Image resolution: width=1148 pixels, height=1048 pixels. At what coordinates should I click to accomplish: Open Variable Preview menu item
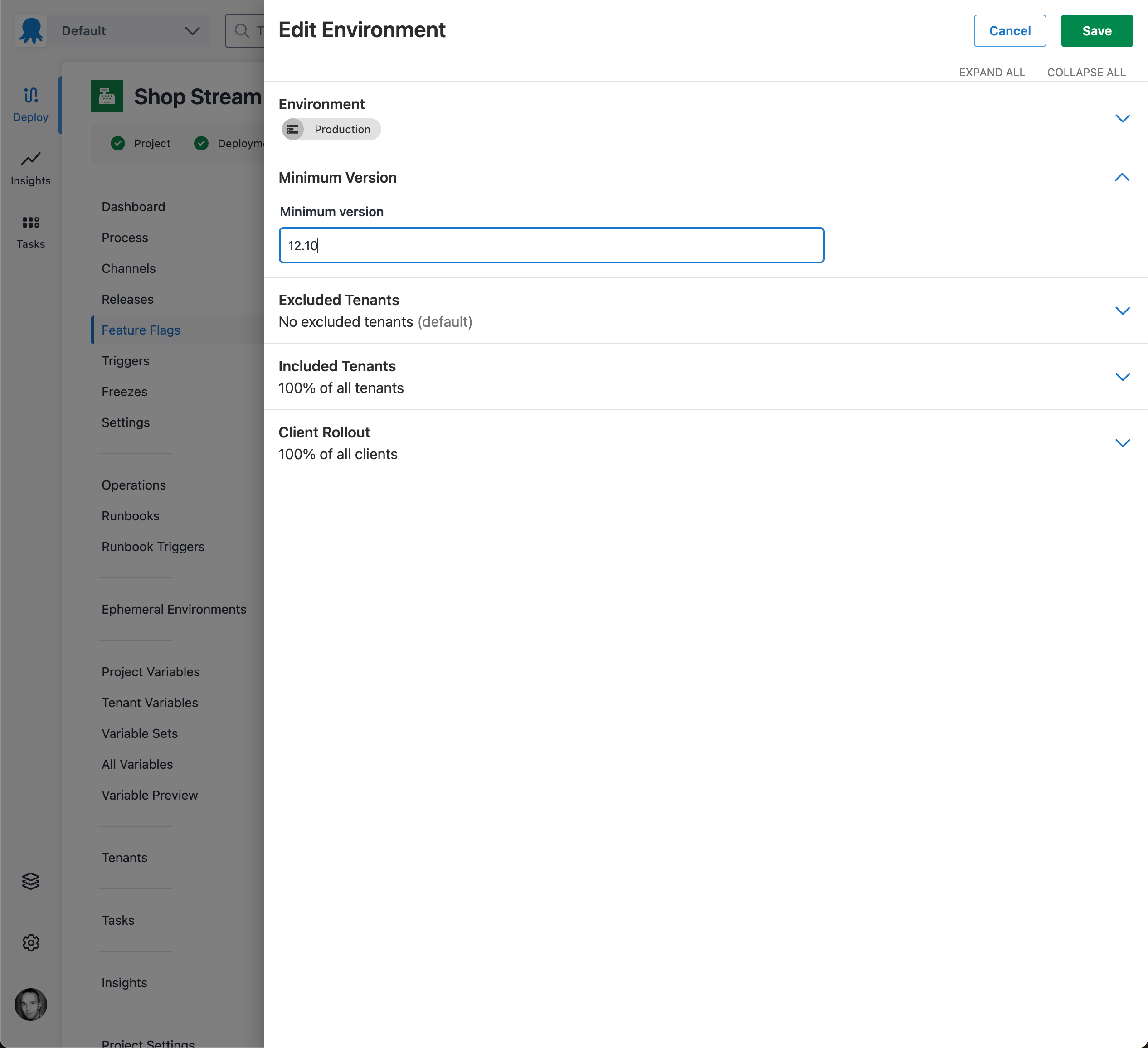(x=150, y=795)
